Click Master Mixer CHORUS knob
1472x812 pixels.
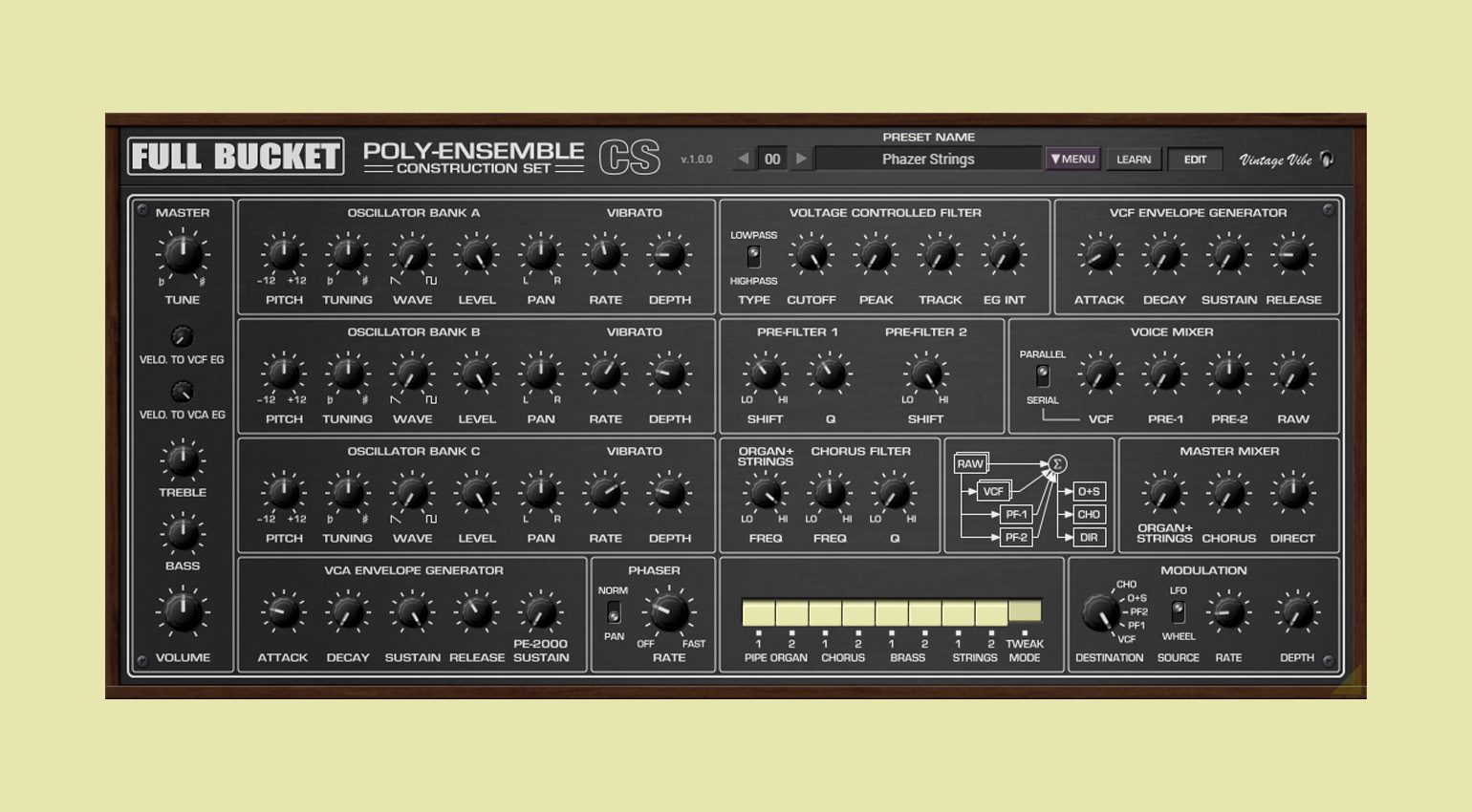(x=1228, y=493)
